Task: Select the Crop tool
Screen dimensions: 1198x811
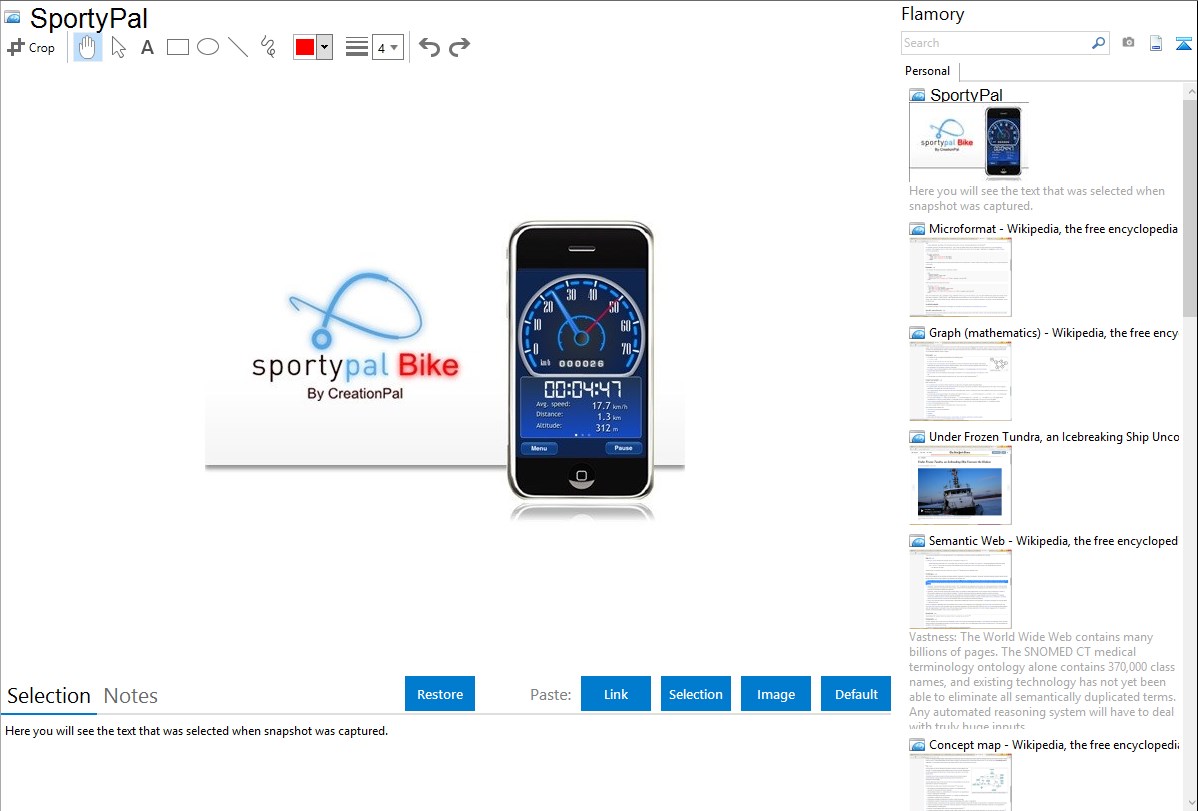Action: pos(31,47)
